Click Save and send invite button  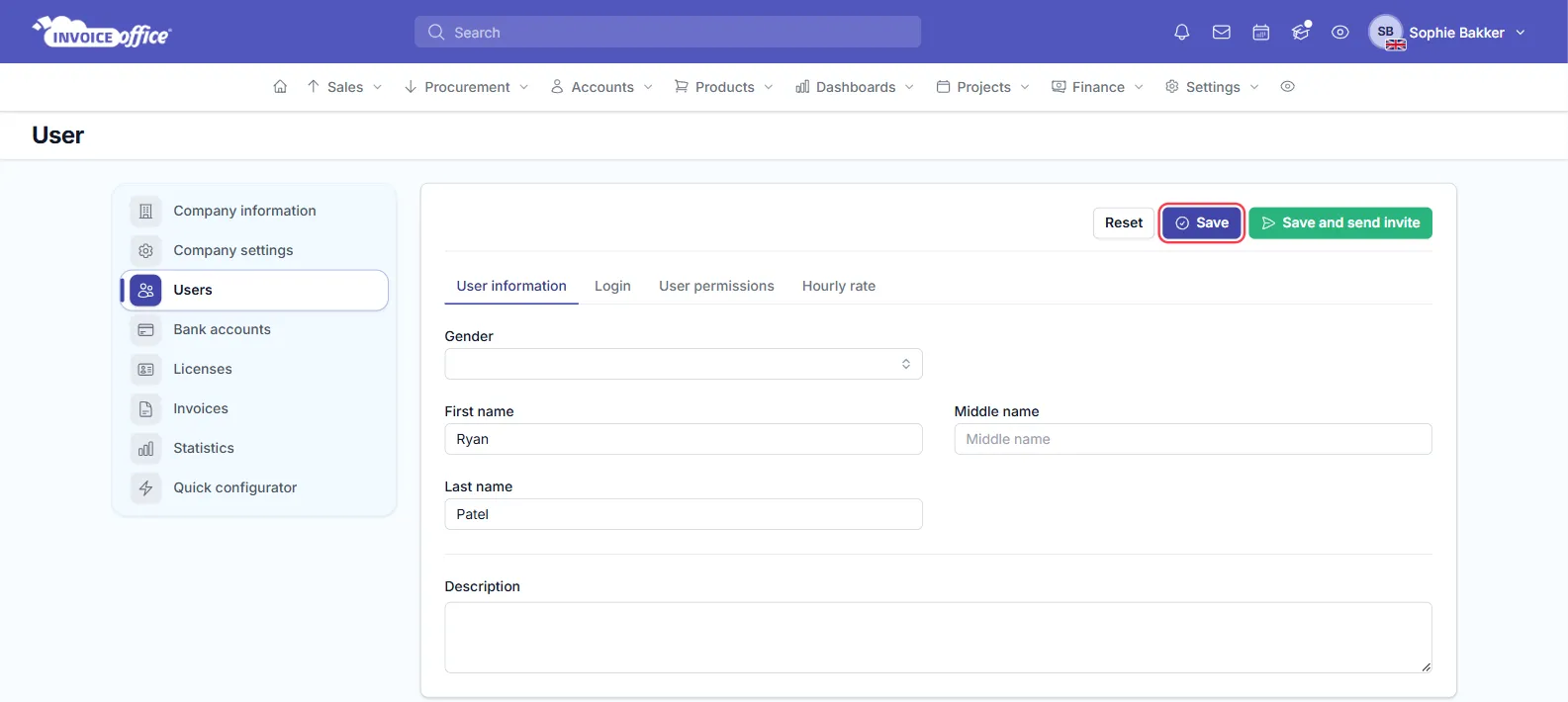(x=1340, y=222)
